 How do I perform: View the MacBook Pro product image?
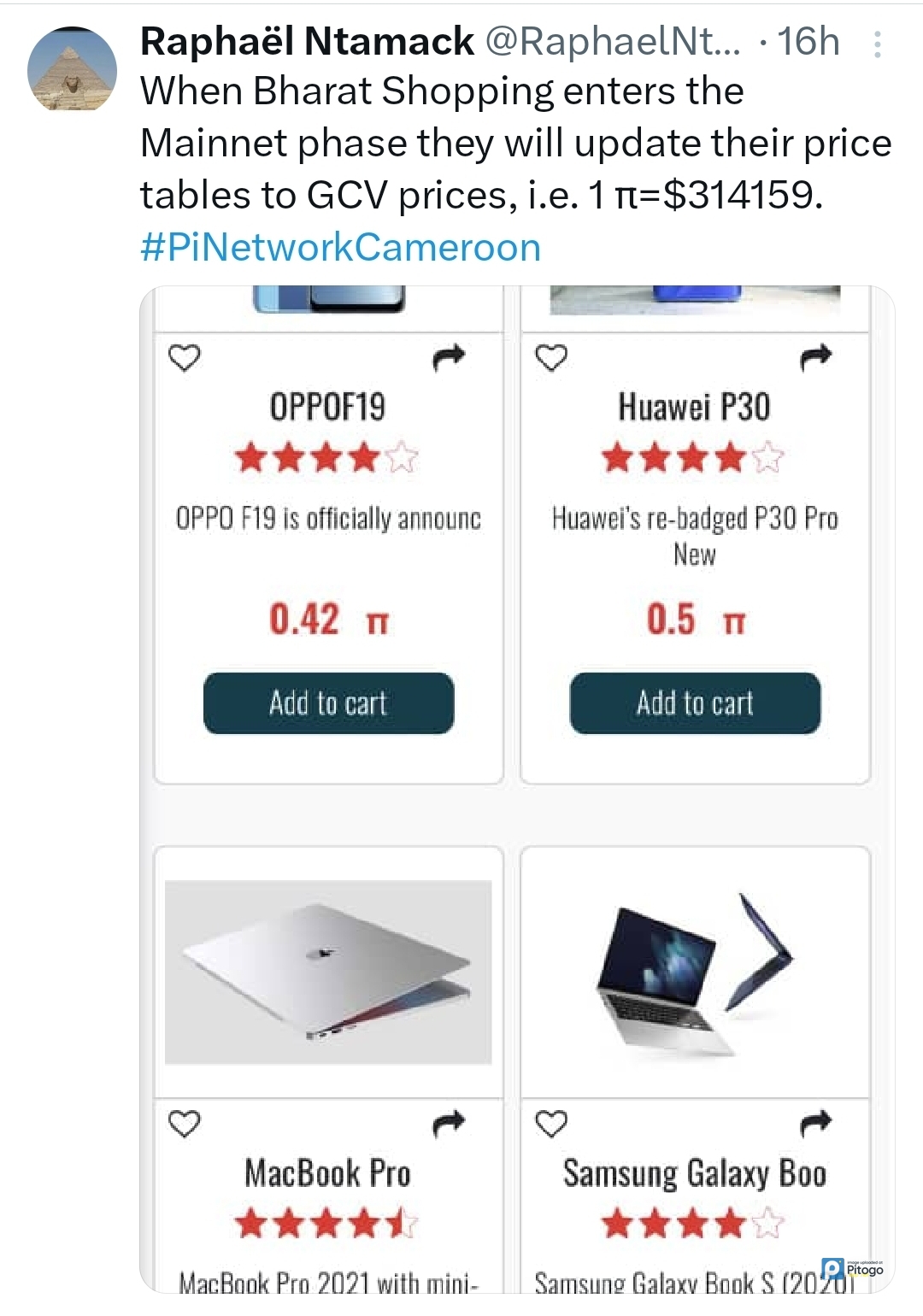click(328, 972)
